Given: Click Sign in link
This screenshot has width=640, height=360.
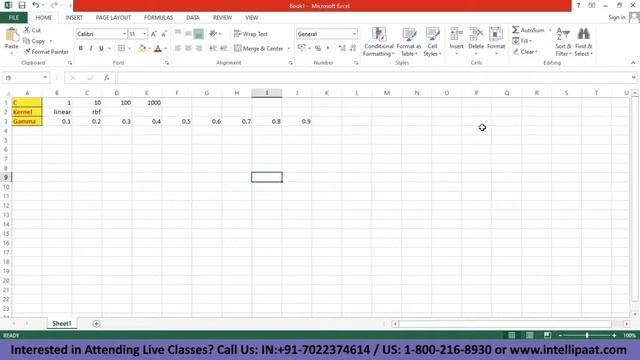Looking at the screenshot, I should (x=616, y=17).
